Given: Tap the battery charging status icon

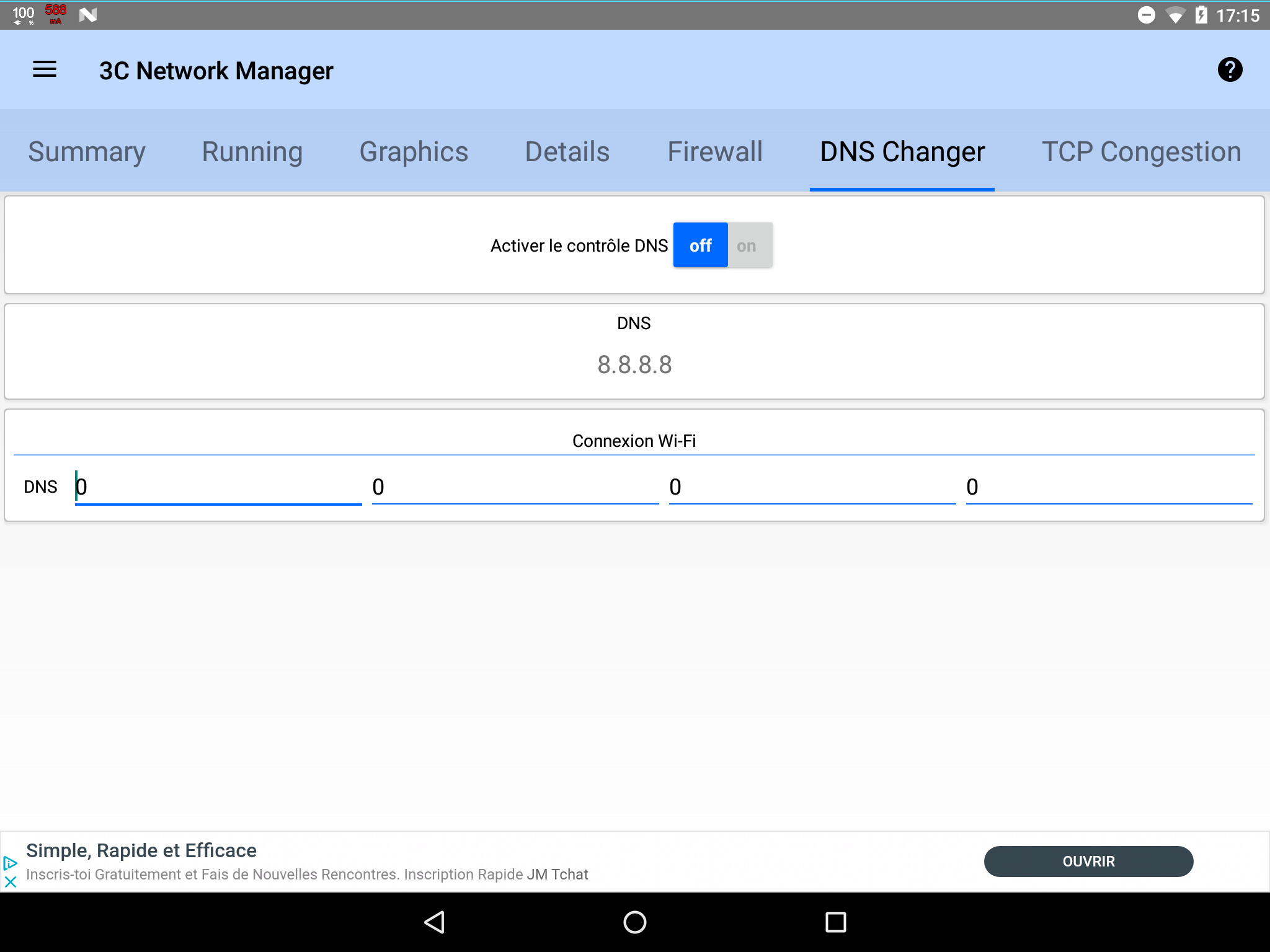Looking at the screenshot, I should click(x=1201, y=15).
